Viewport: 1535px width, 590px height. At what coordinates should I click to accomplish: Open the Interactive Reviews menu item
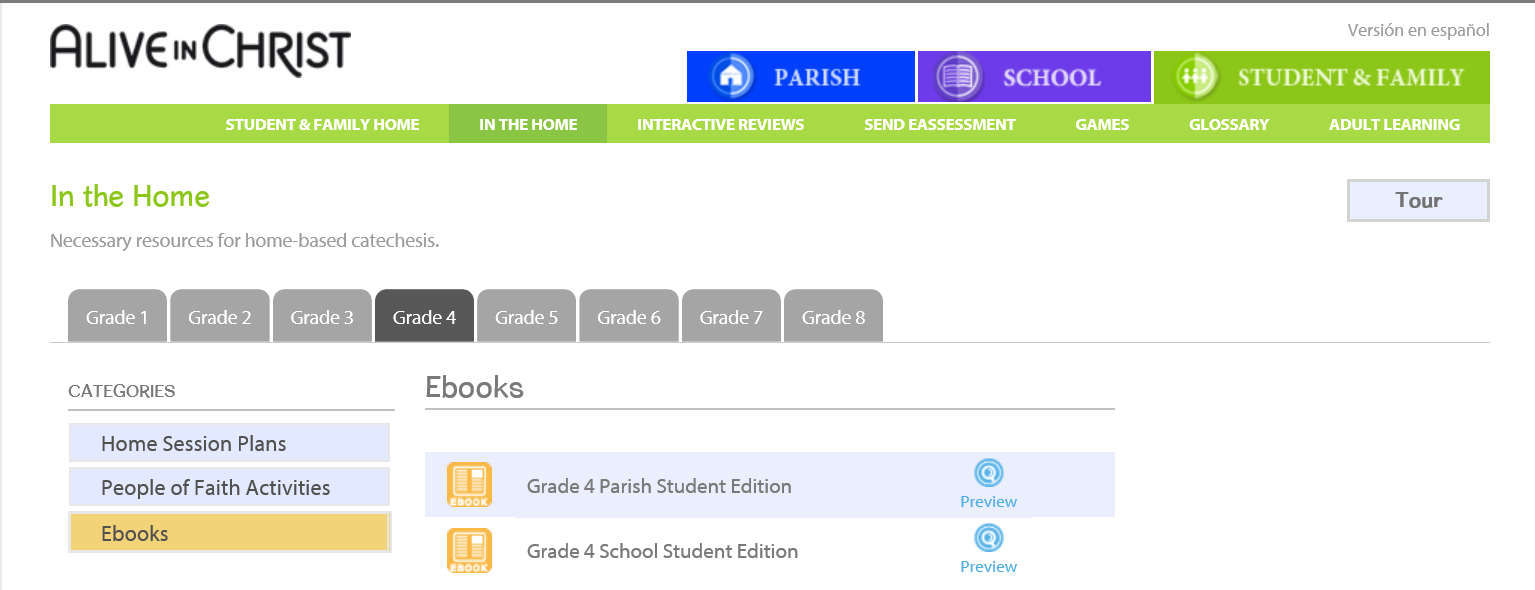[721, 124]
